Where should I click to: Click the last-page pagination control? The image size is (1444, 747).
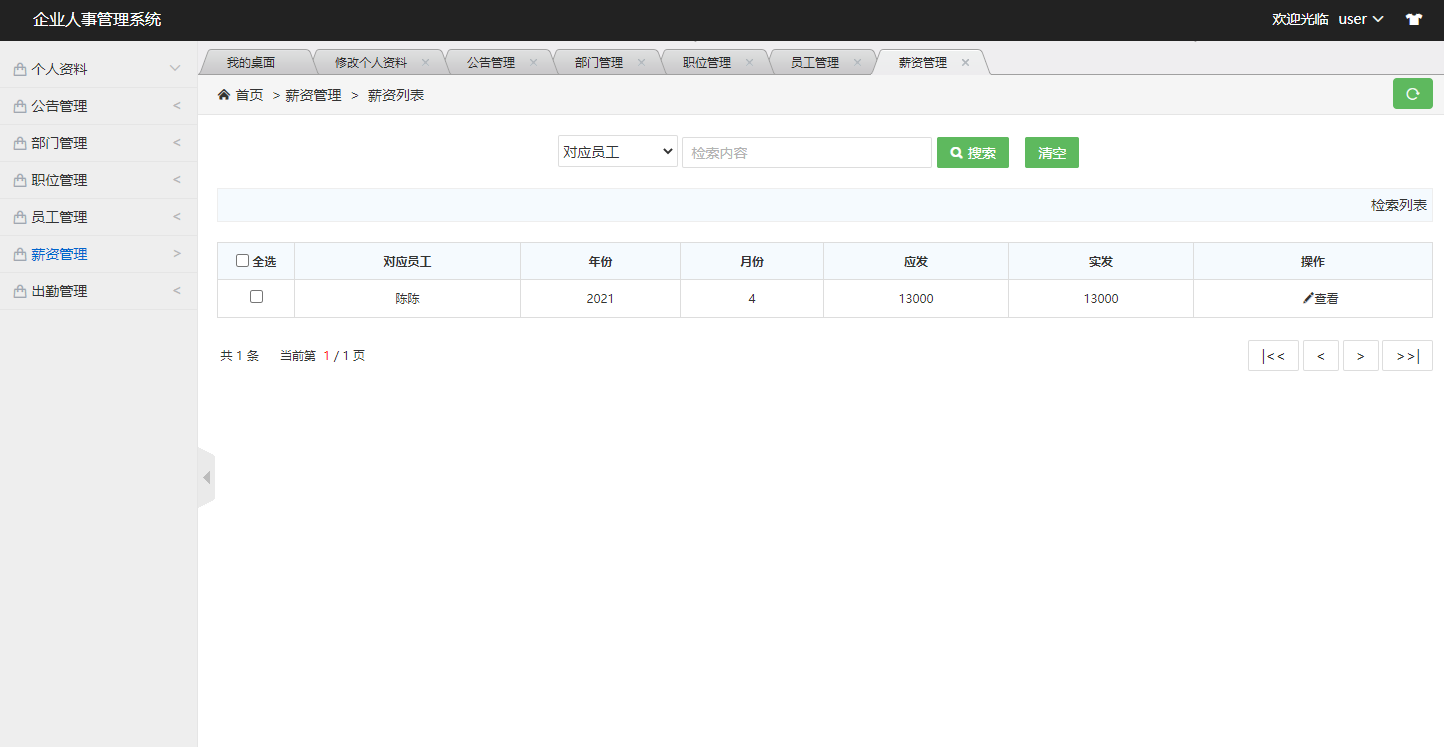point(1407,355)
